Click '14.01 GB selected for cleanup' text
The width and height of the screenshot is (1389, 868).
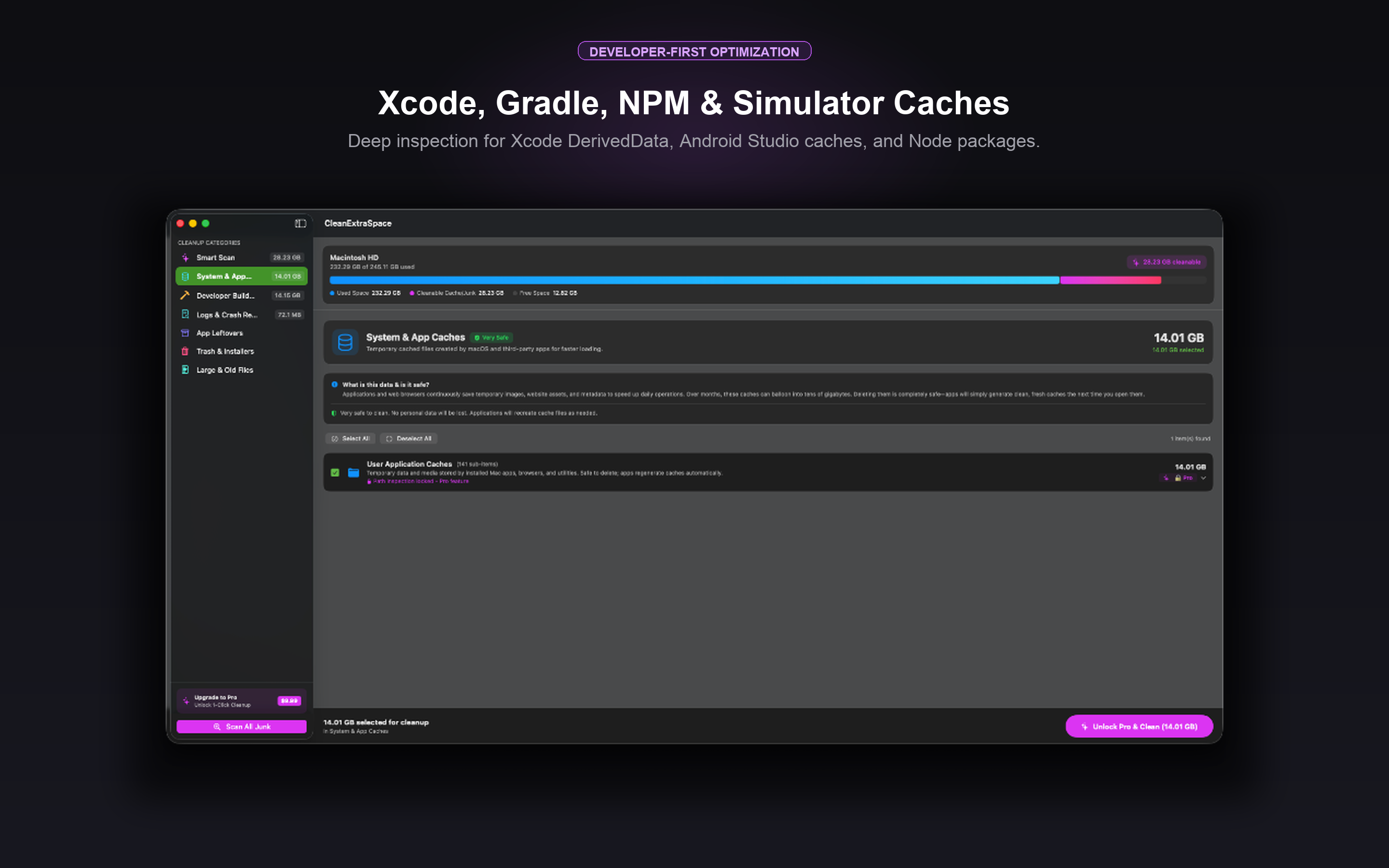pos(376,722)
